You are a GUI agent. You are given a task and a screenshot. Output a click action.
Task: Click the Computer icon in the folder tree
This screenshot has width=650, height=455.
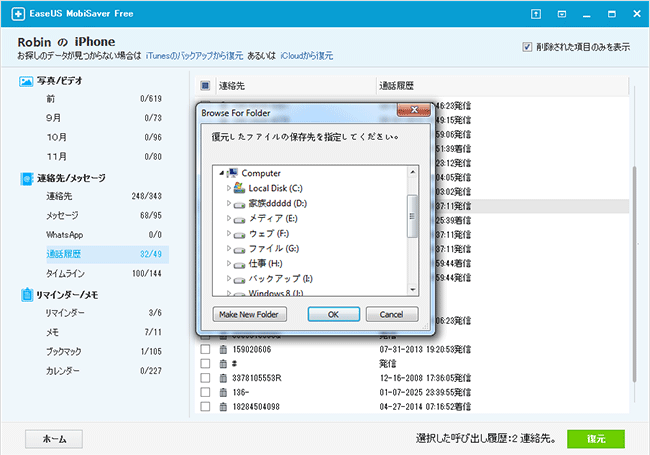pos(233,173)
